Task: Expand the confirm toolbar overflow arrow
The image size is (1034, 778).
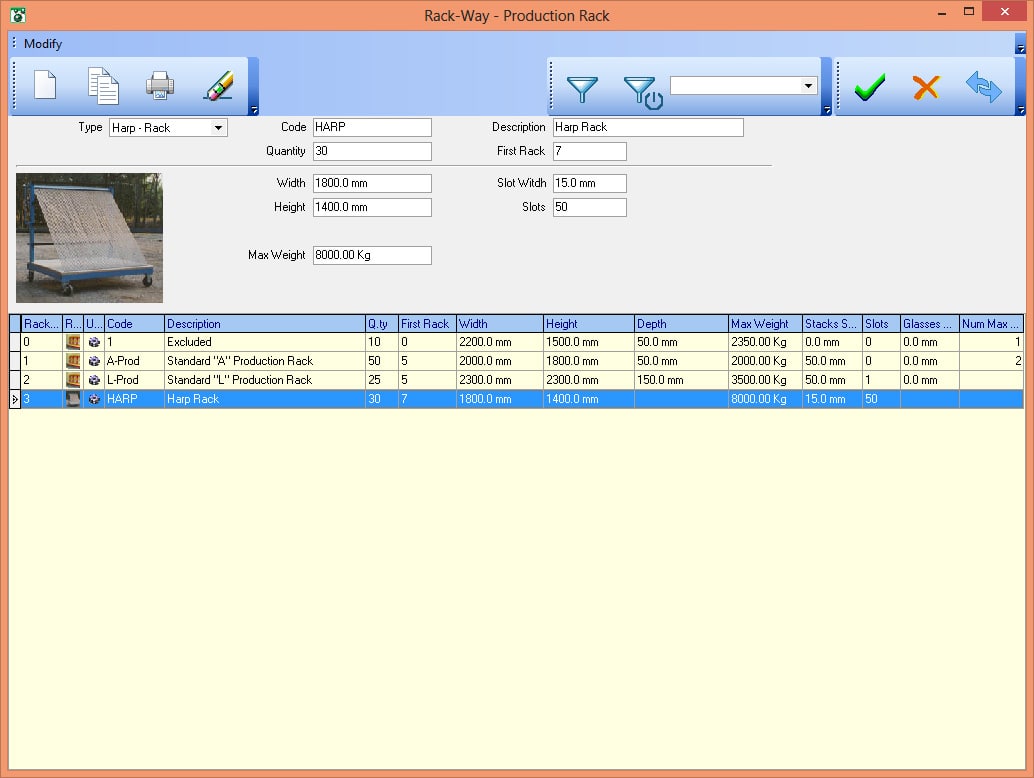Action: (x=1021, y=110)
